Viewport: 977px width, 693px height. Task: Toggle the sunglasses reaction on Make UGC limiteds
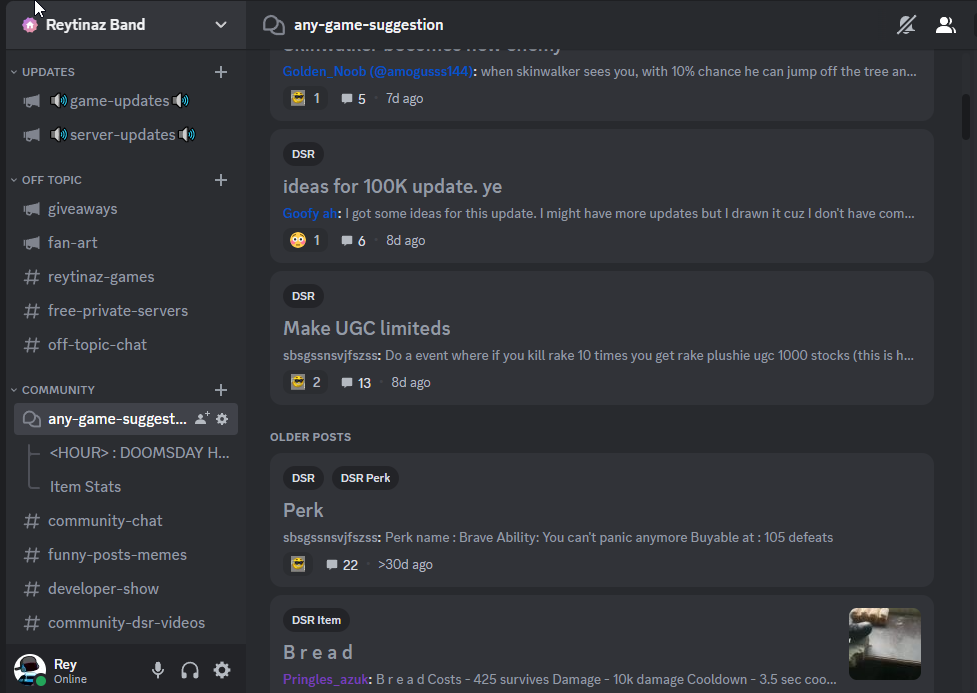click(305, 382)
